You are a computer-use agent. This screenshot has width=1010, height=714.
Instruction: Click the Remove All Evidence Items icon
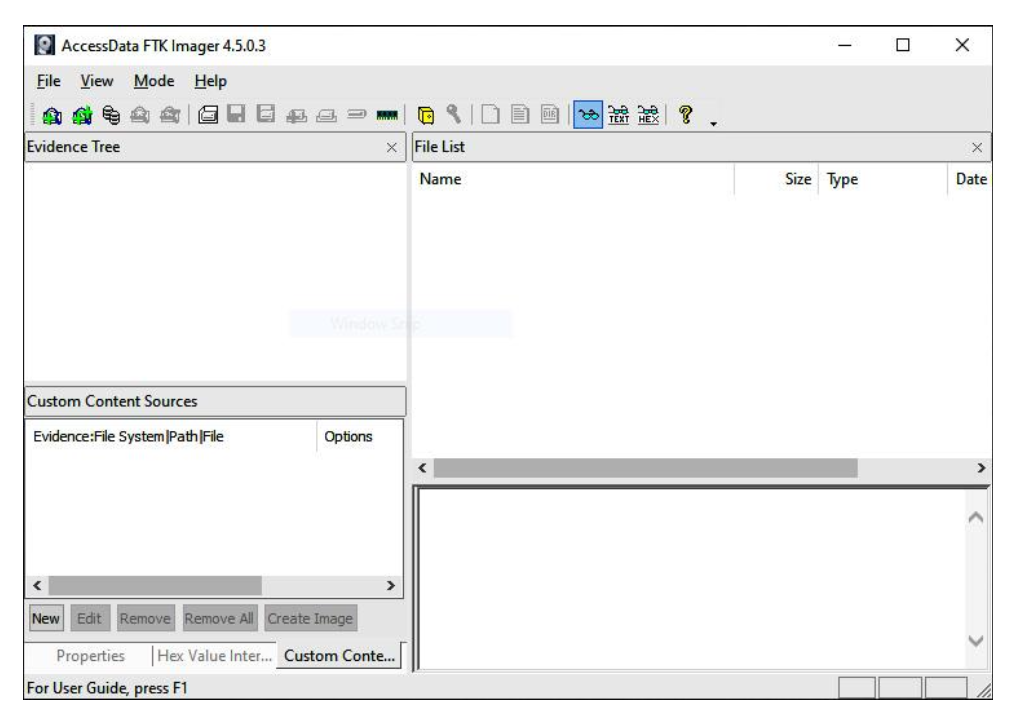pos(170,115)
